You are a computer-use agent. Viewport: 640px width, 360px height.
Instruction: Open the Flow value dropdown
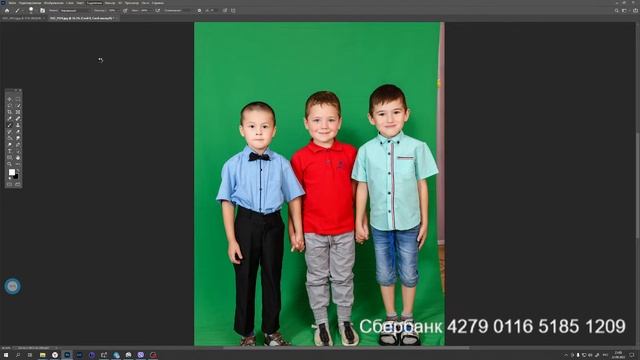point(146,10)
